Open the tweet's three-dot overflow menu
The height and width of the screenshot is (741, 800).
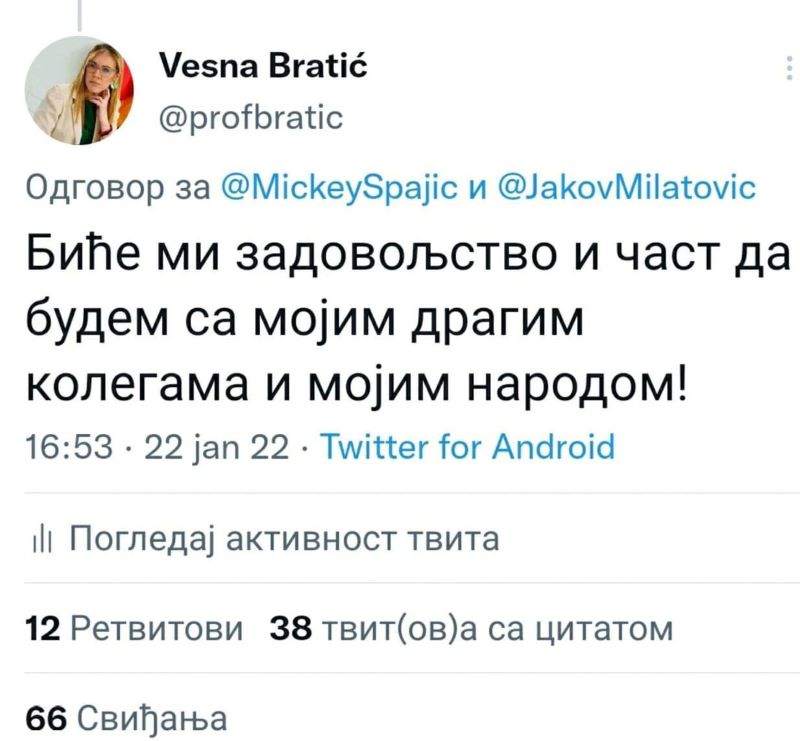point(790,67)
